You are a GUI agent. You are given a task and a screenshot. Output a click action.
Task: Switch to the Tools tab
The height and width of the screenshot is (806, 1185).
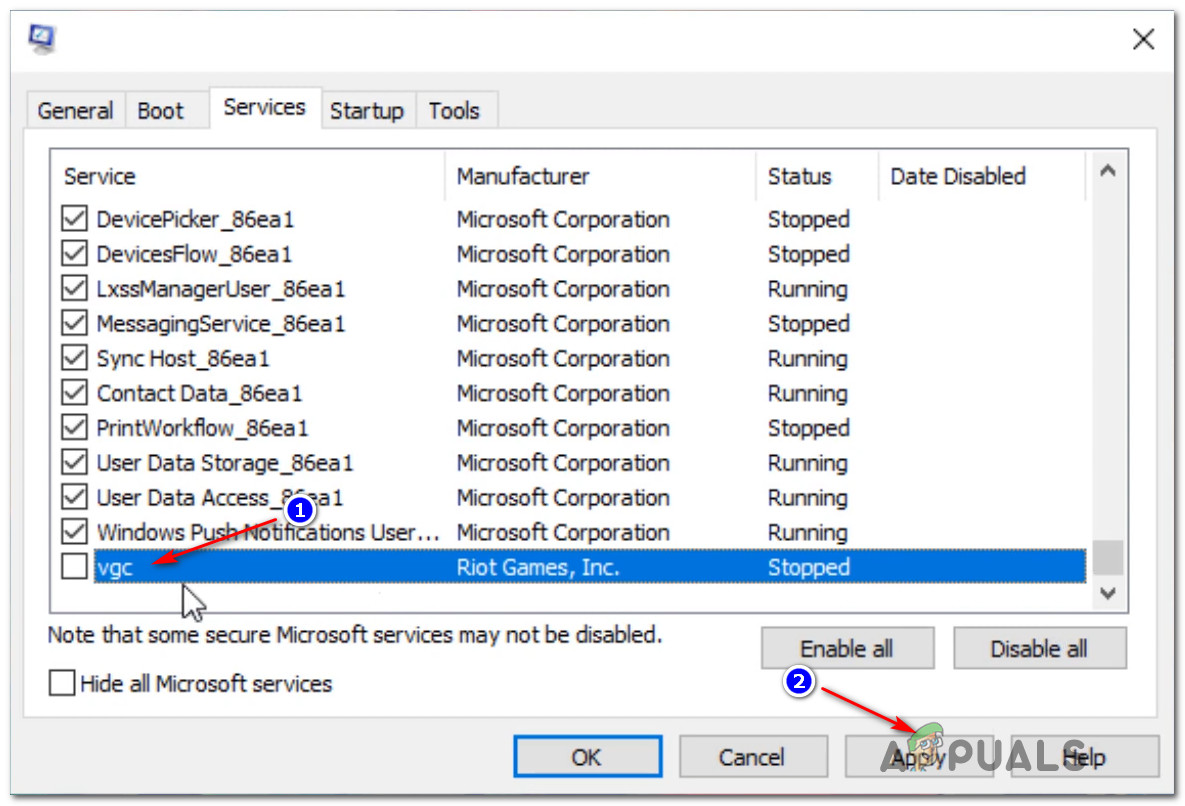[455, 110]
